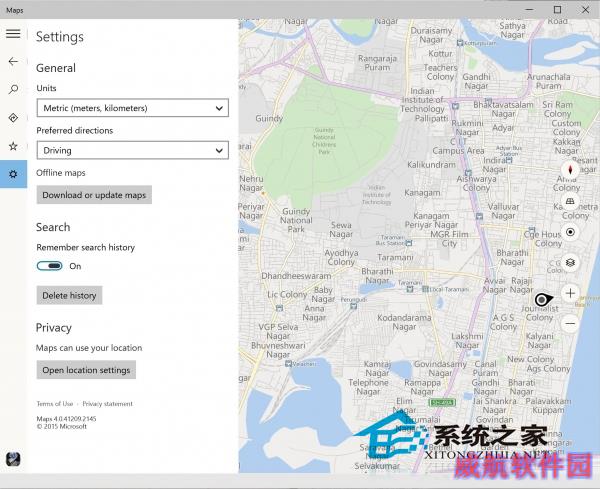This screenshot has width=600, height=489.
Task: Click the Perungudi station icon on map
Action: click(354, 306)
